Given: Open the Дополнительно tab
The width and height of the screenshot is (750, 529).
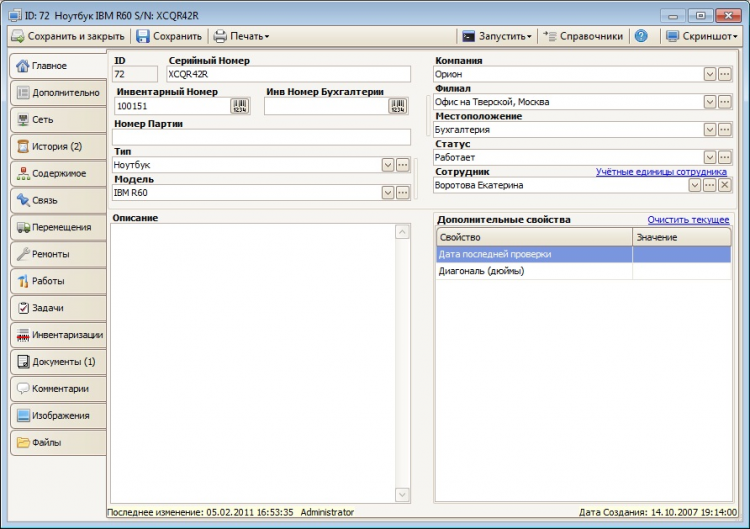Looking at the screenshot, I should pyautogui.click(x=58, y=93).
